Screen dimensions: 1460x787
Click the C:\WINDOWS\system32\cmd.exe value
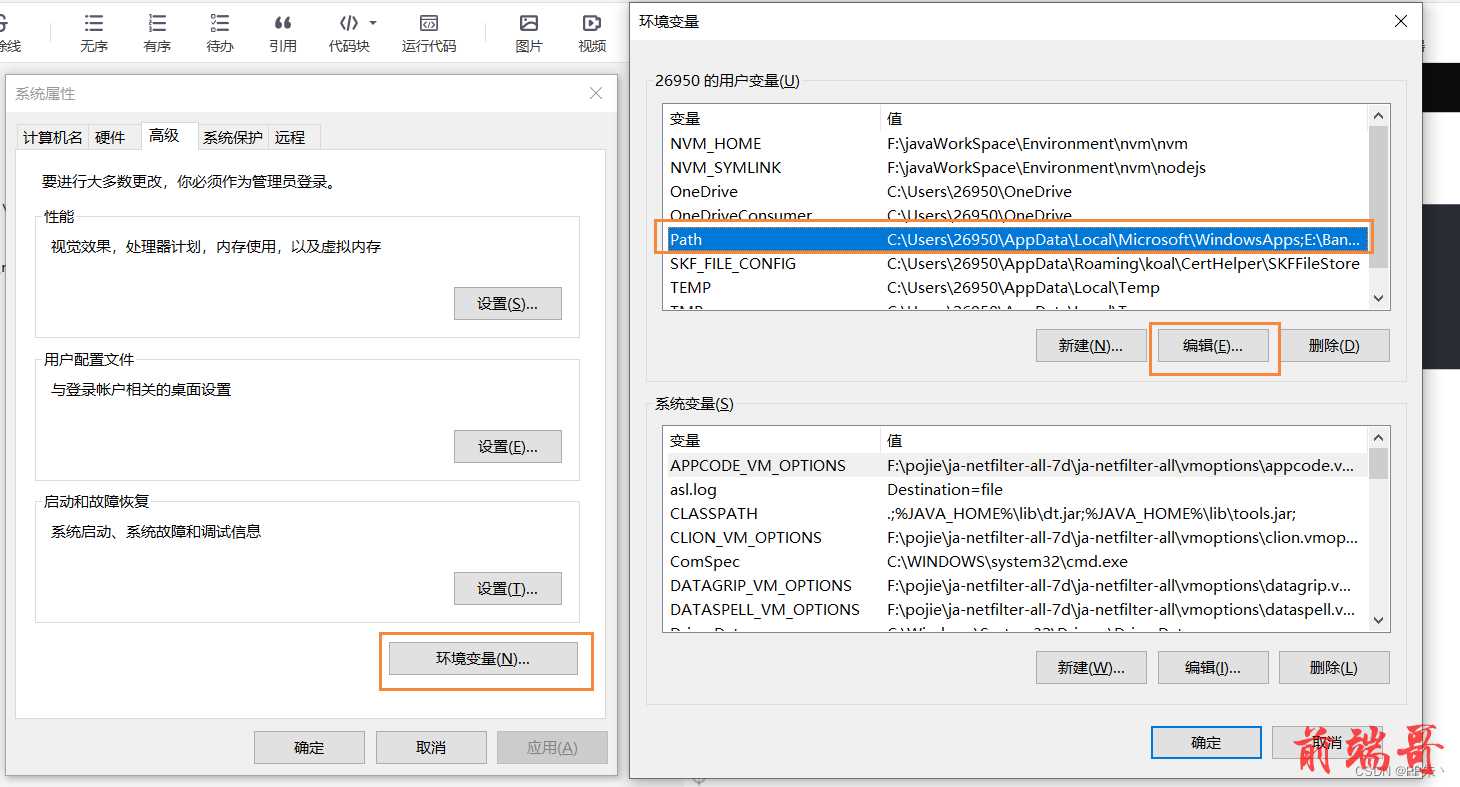click(x=1007, y=561)
